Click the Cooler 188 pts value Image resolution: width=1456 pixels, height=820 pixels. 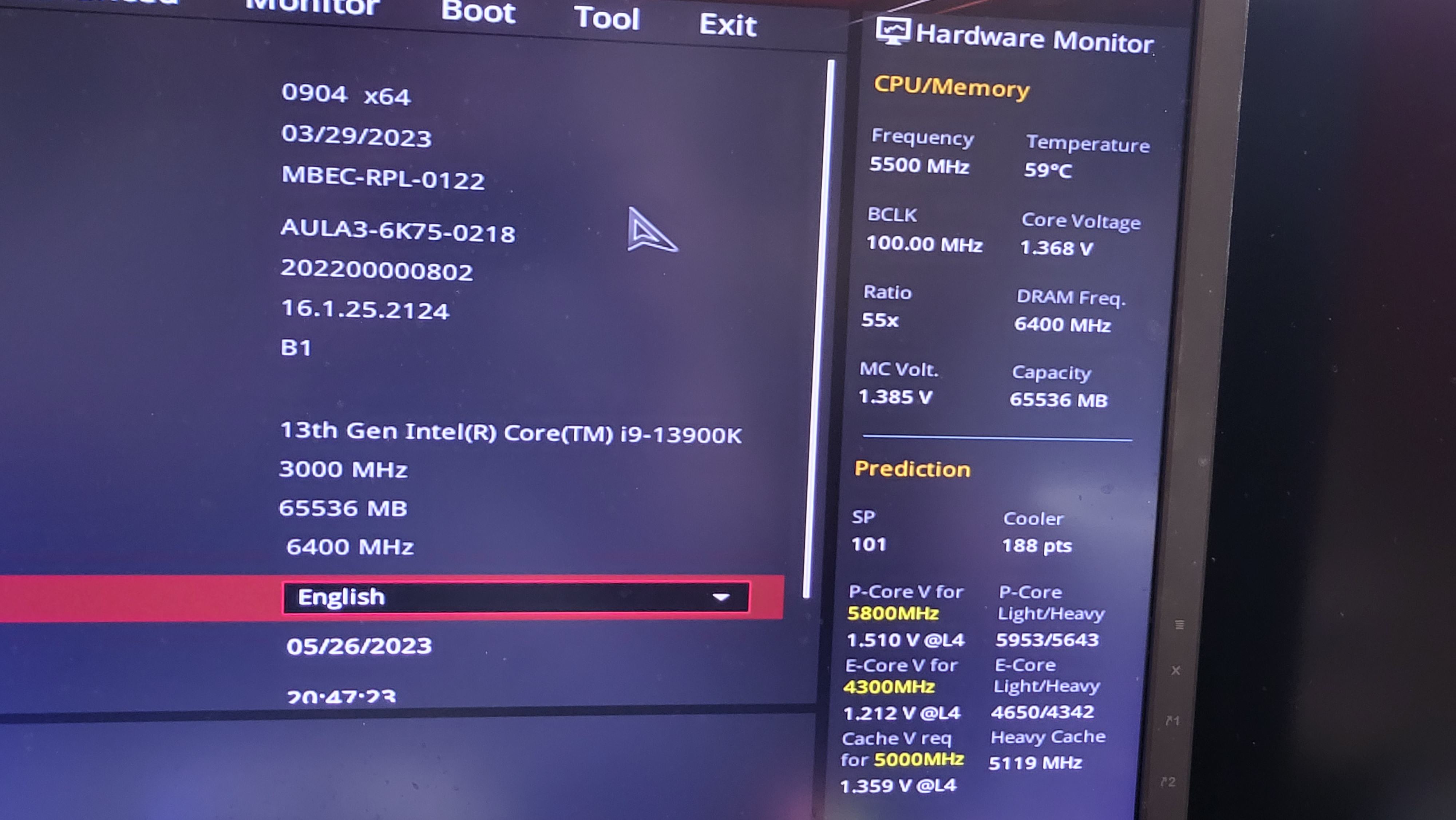click(x=1037, y=546)
